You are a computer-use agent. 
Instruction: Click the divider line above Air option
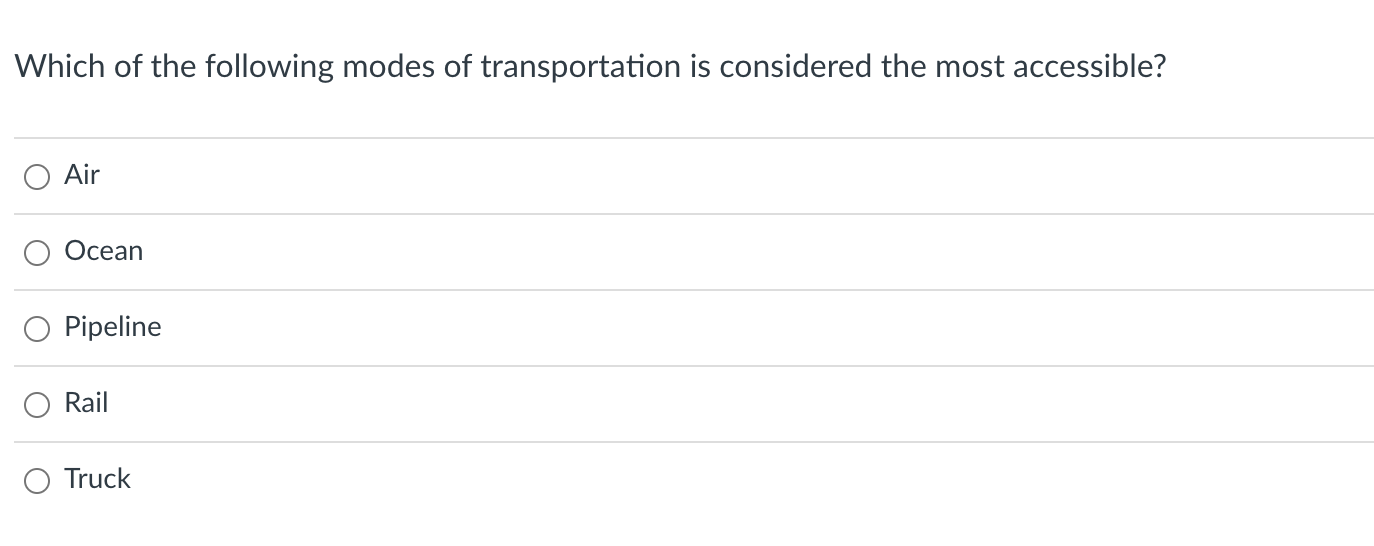click(x=693, y=138)
